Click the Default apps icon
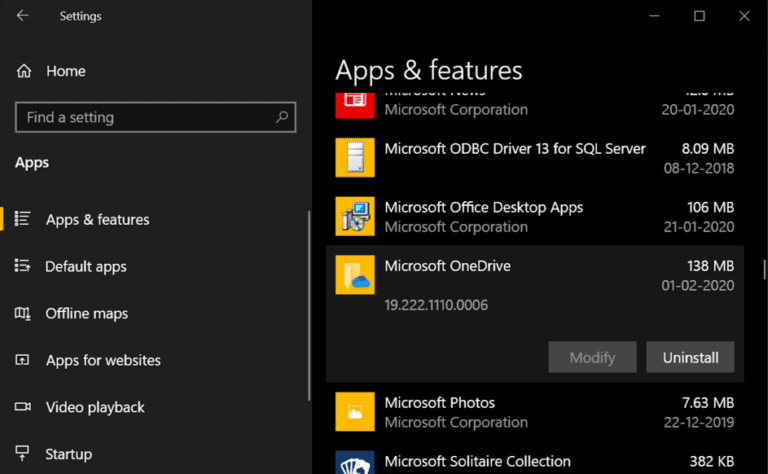768x474 pixels. (23, 266)
